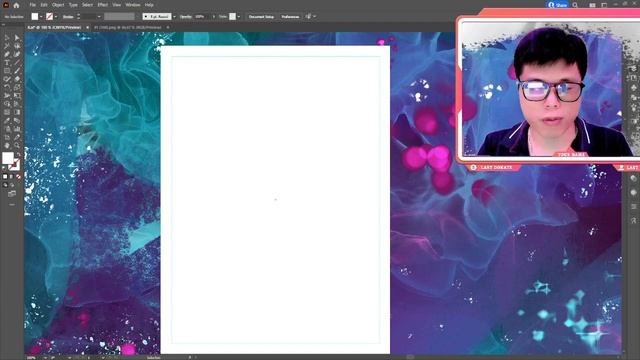This screenshot has height=360, width=640.
Task: Select the Selection (black arrow) tool
Action: (7, 38)
